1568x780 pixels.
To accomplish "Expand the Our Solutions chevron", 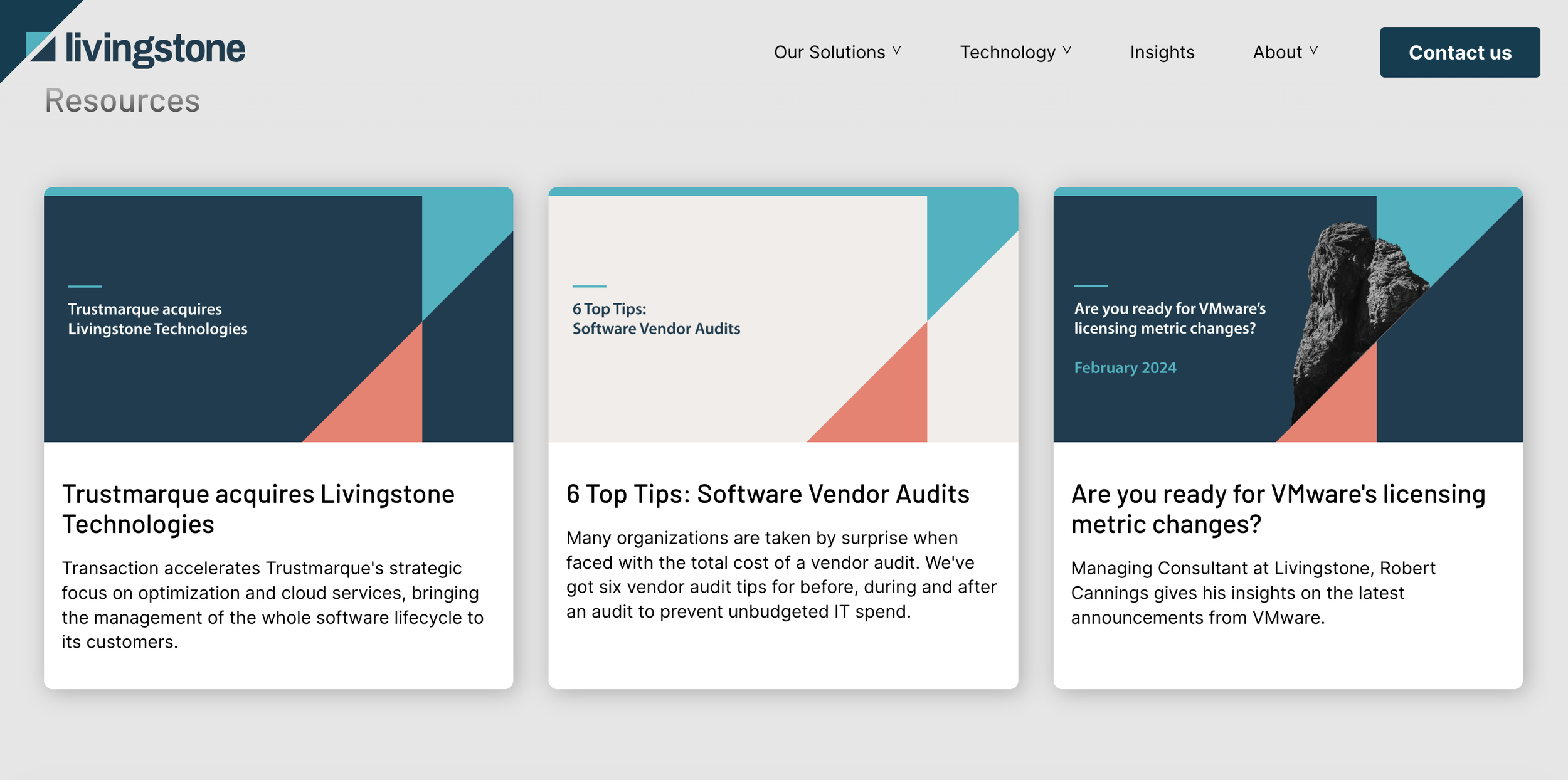I will point(896,51).
